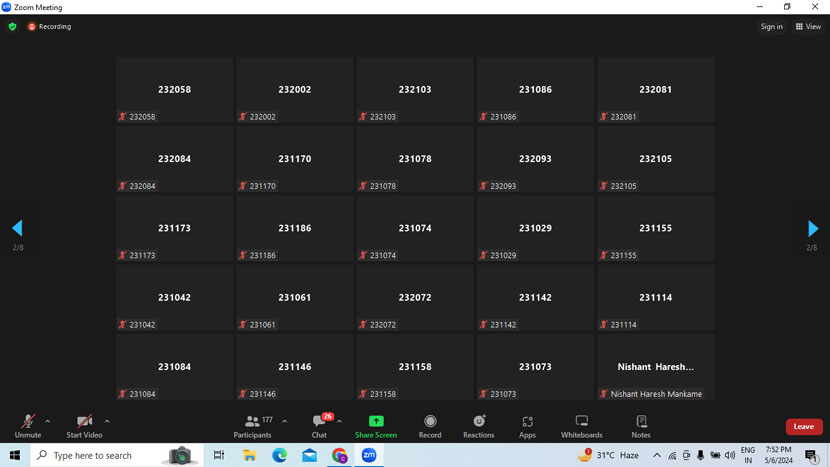Click the green encryption shield icon
The image size is (830, 467).
[12, 27]
